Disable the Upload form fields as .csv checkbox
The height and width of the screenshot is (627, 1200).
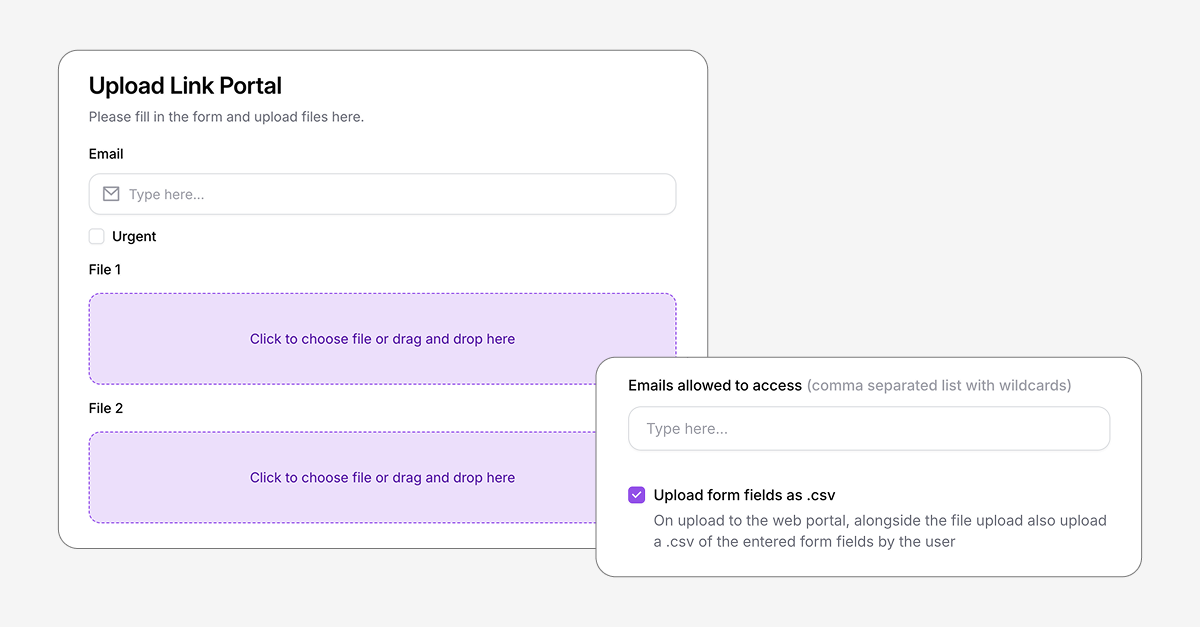point(636,494)
